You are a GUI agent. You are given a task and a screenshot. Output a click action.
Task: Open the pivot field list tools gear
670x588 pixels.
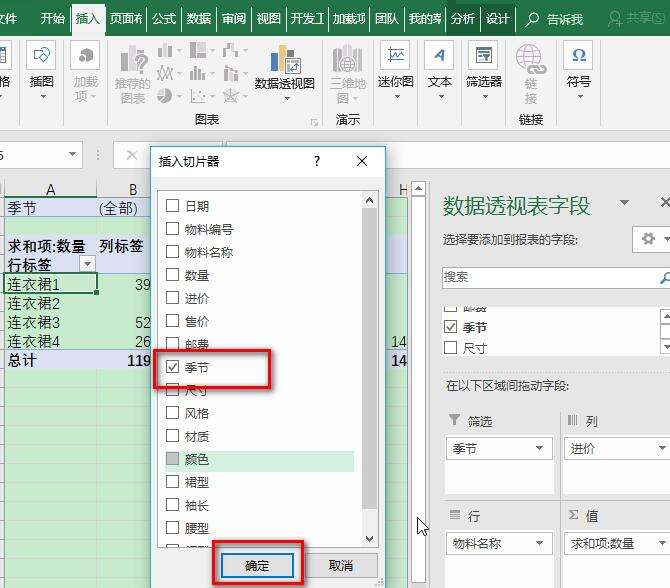coord(648,238)
